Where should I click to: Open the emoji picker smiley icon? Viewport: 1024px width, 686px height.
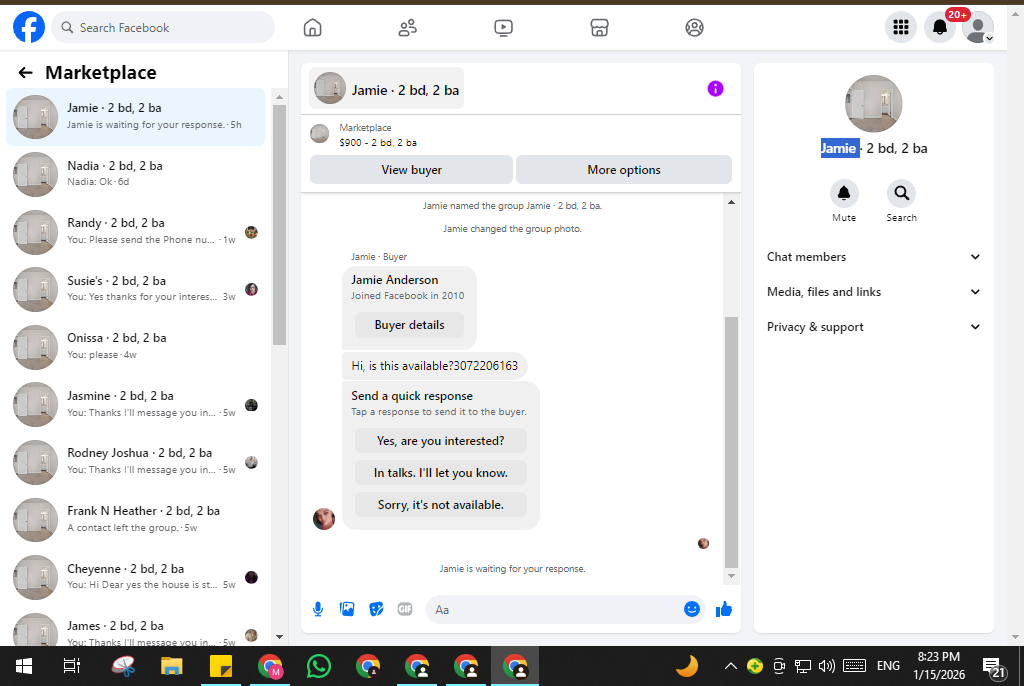click(x=692, y=609)
